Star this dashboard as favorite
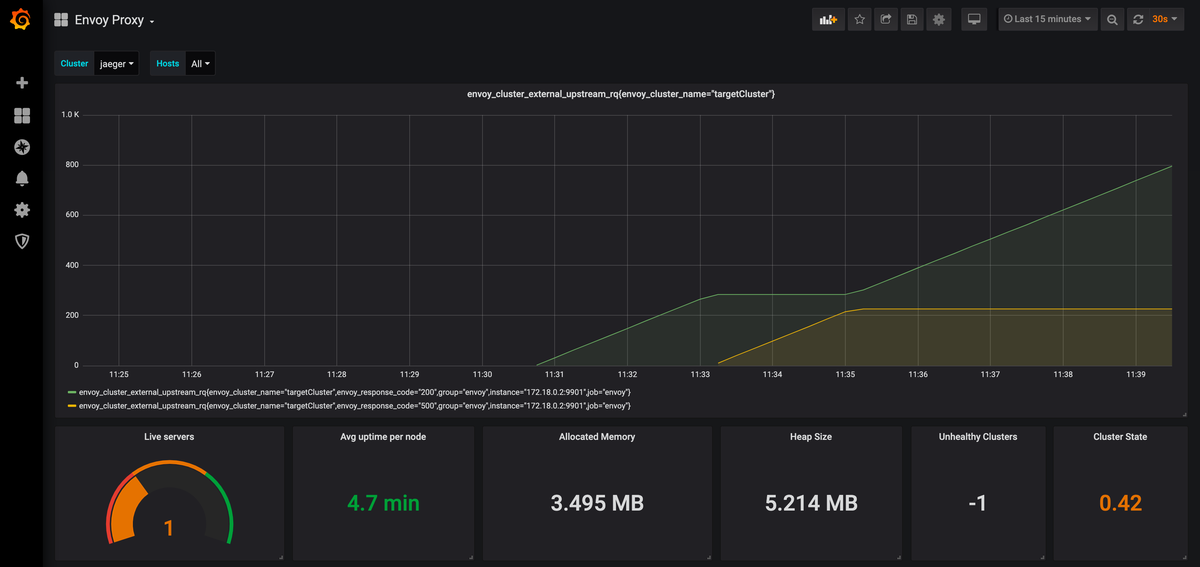This screenshot has width=1200, height=567. [859, 19]
